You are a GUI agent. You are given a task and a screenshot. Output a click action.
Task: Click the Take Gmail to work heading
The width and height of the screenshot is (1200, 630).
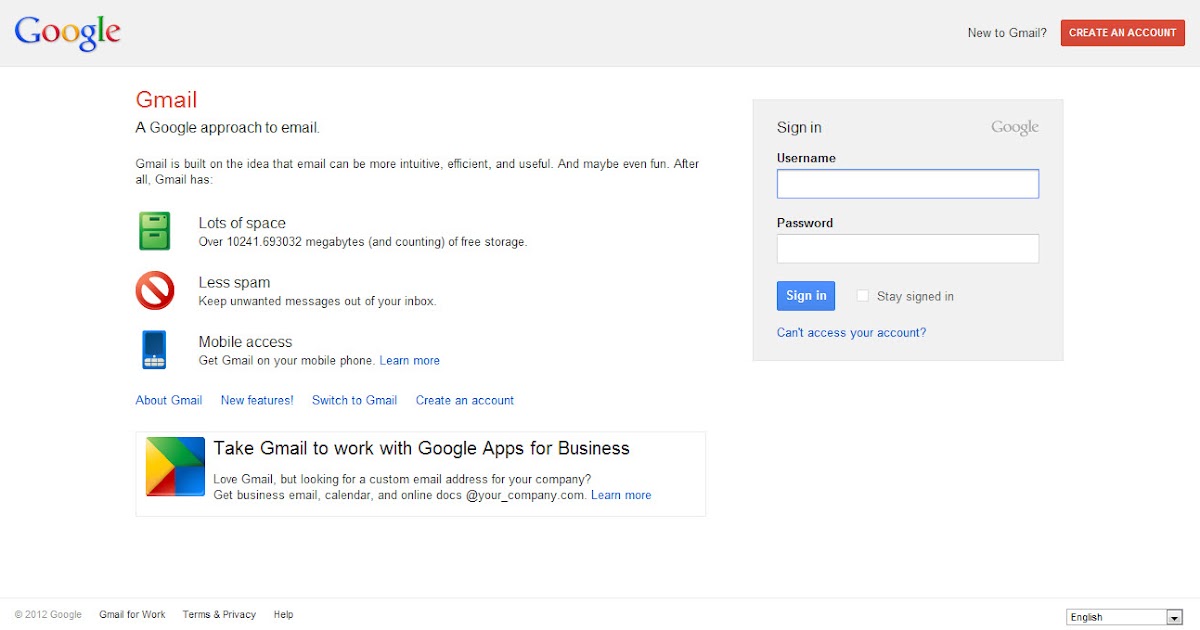422,448
